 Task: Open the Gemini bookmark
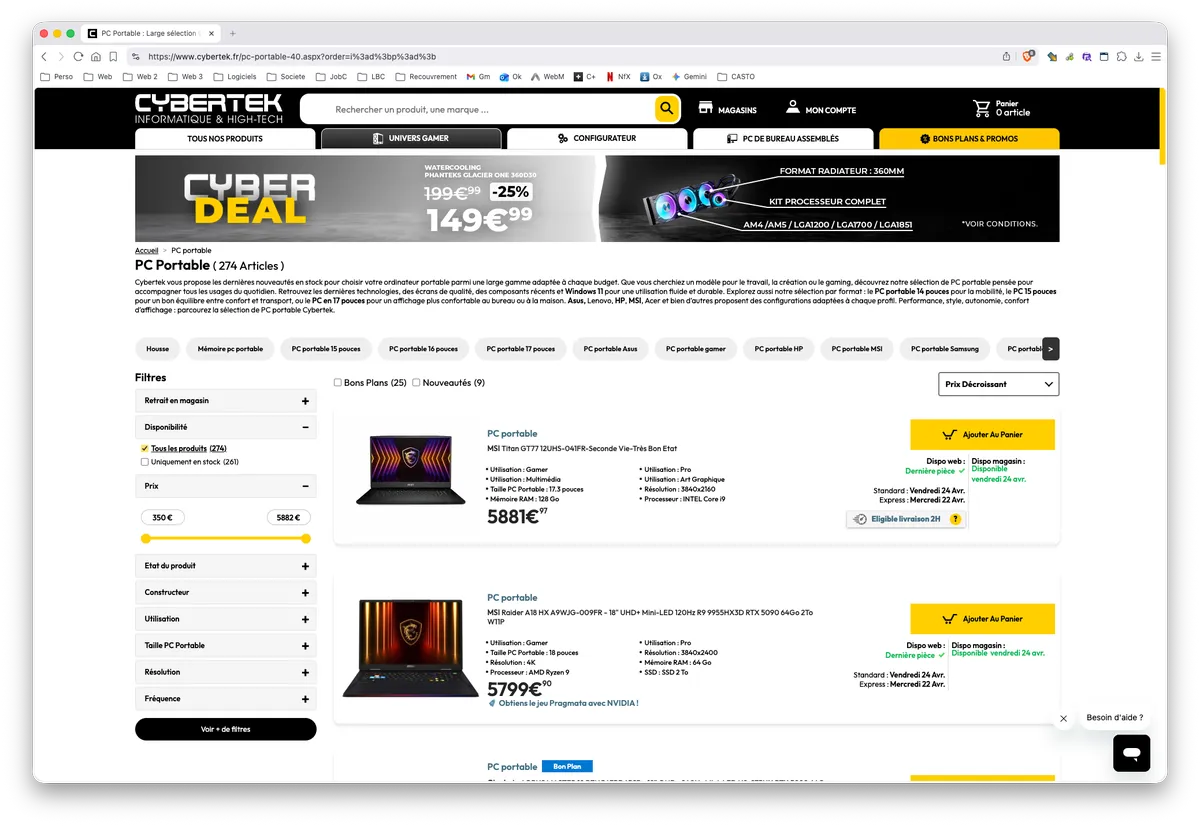point(689,76)
